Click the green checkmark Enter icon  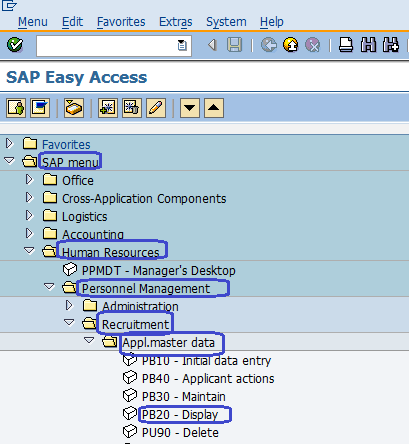[x=15, y=45]
